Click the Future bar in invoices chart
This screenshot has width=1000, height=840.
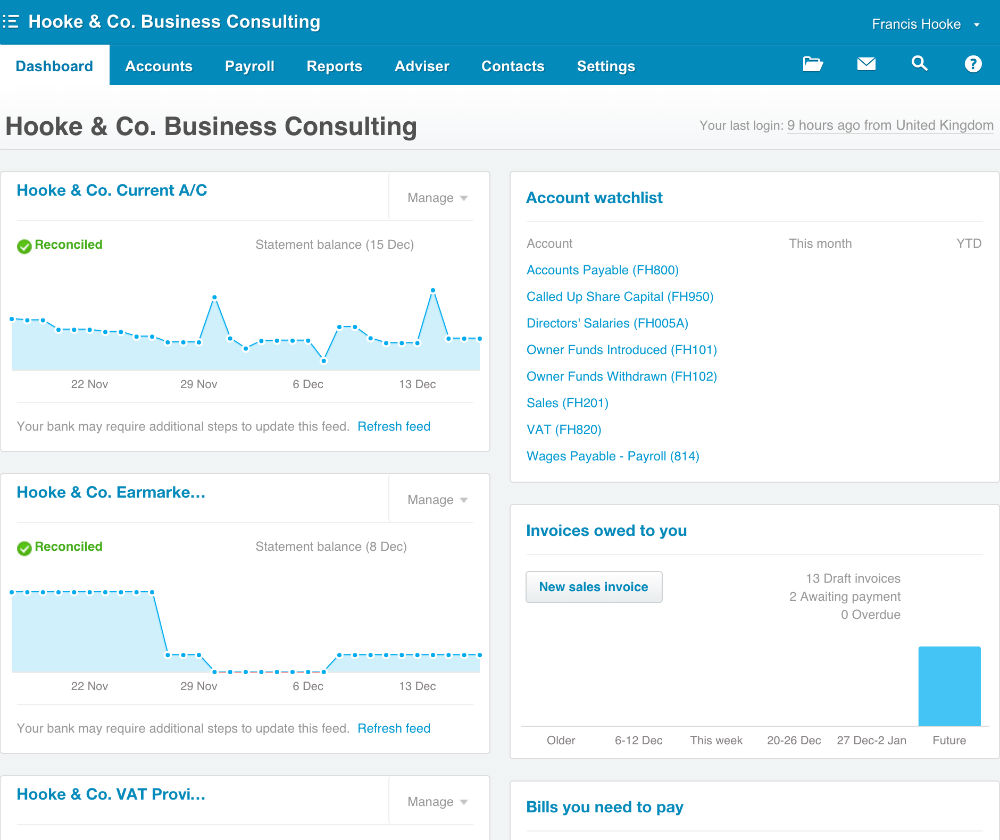point(950,686)
